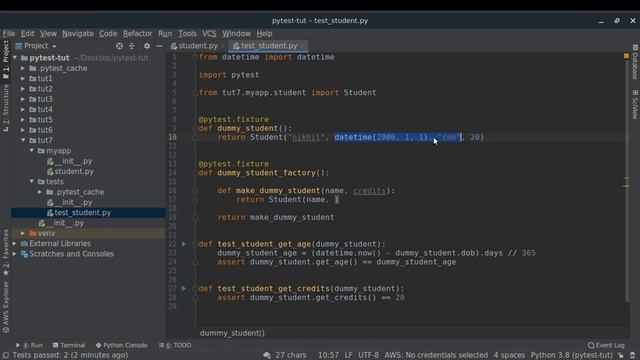The height and width of the screenshot is (360, 640).
Task: Click the locate/select opened file icon in Project panel
Action: coord(119,46)
